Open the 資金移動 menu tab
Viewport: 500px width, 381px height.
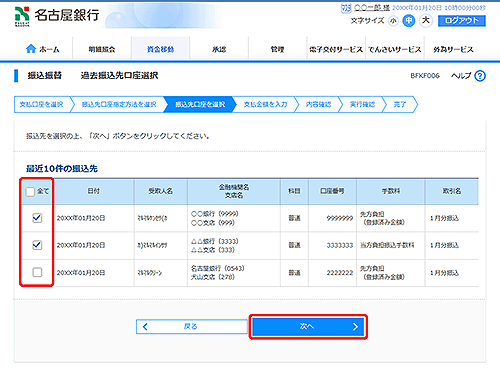click(x=160, y=49)
